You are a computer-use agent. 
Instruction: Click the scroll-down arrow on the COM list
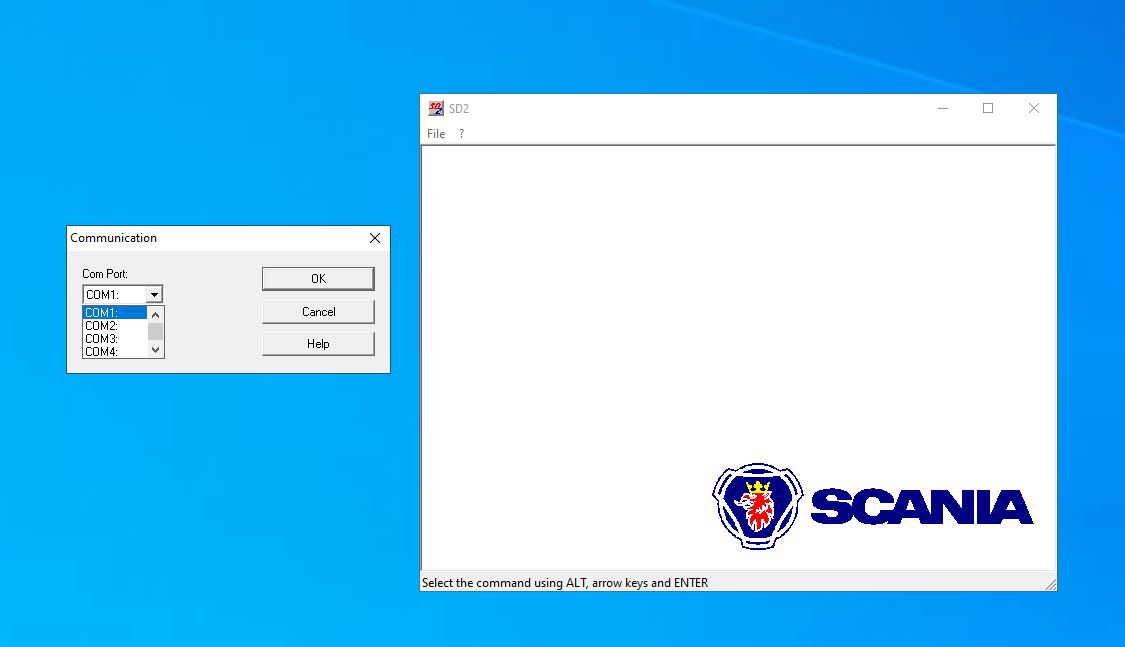155,349
